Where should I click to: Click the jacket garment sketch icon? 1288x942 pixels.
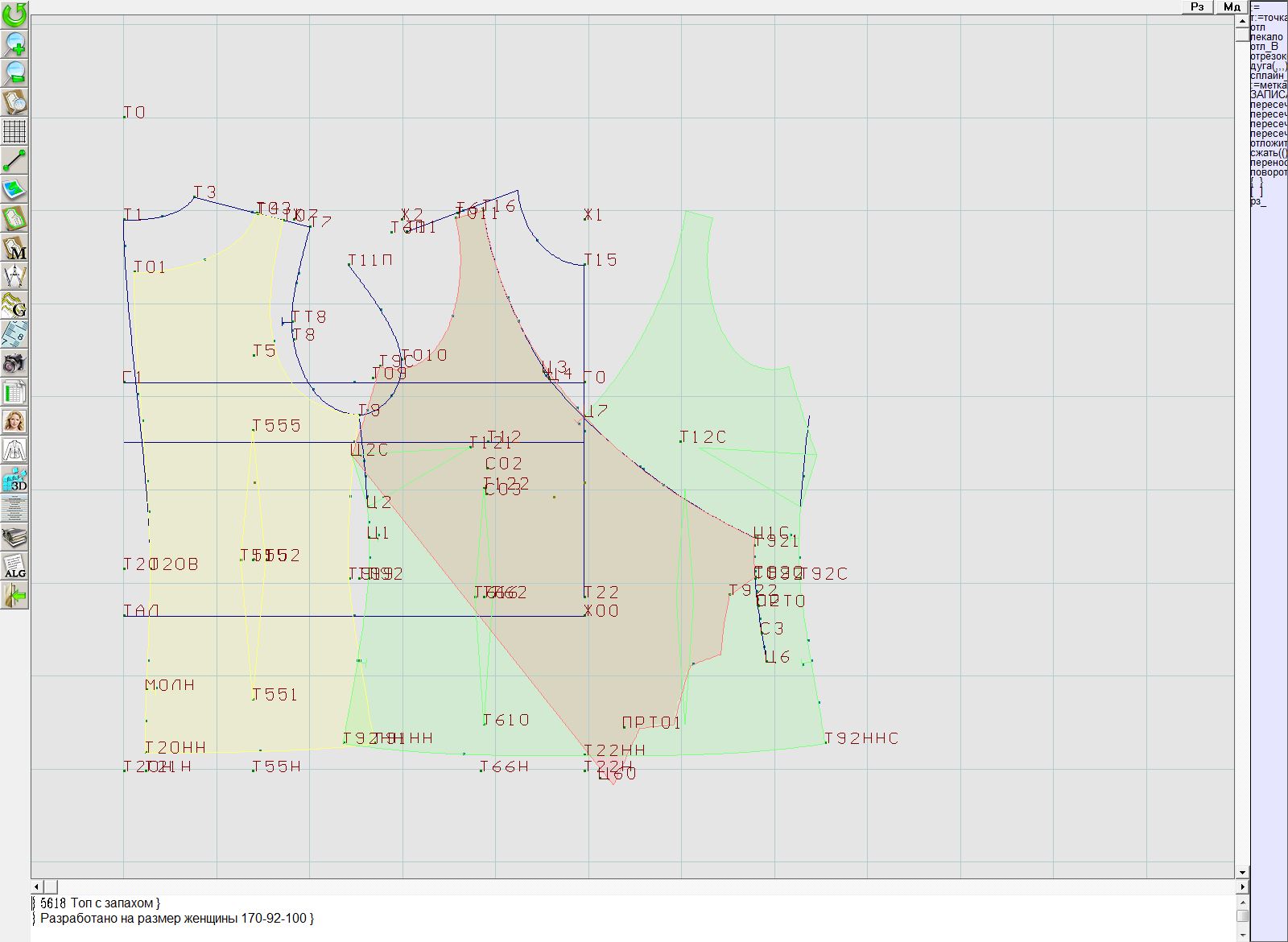pyautogui.click(x=14, y=450)
